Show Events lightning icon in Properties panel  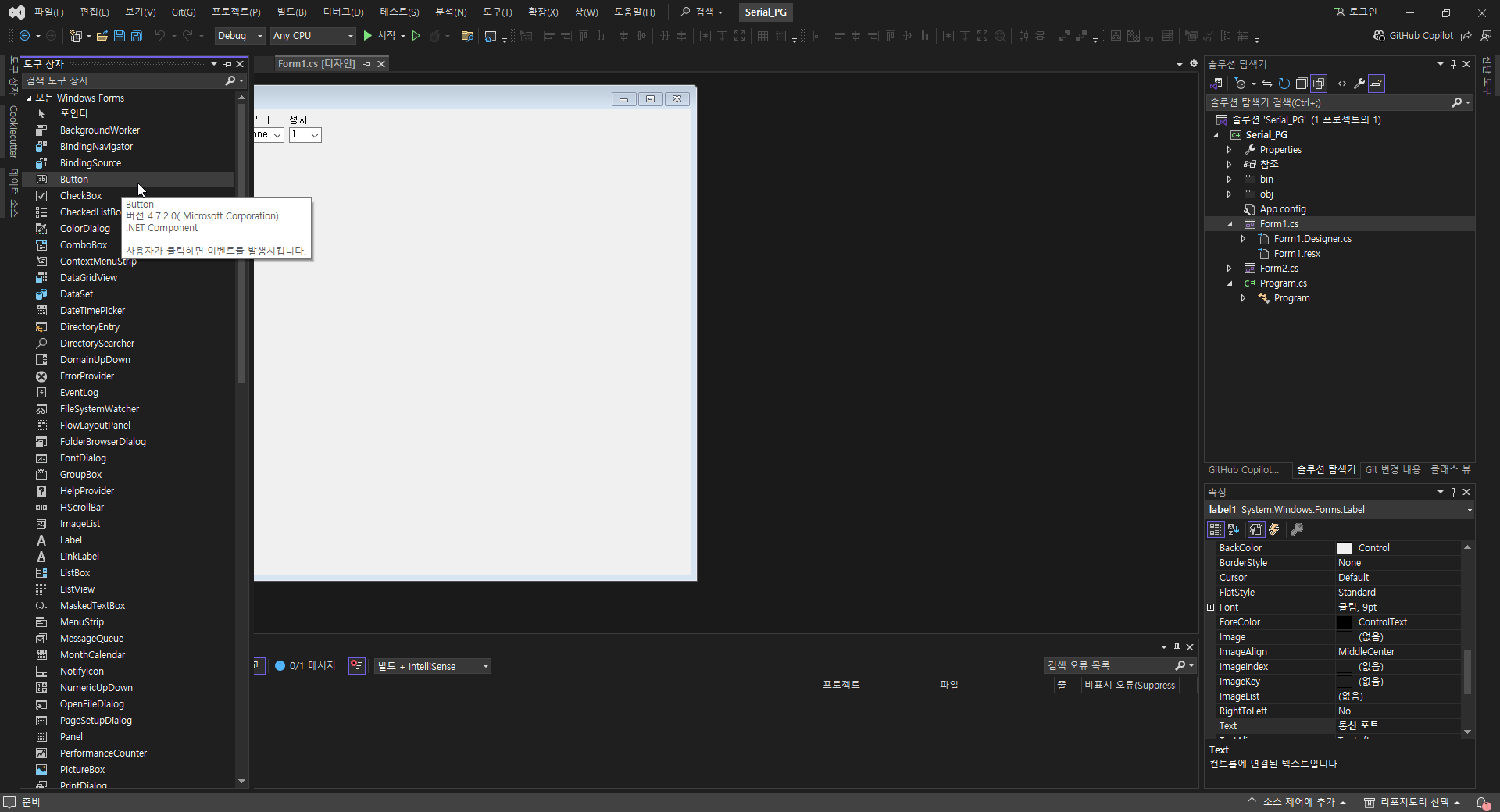pyautogui.click(x=1274, y=529)
